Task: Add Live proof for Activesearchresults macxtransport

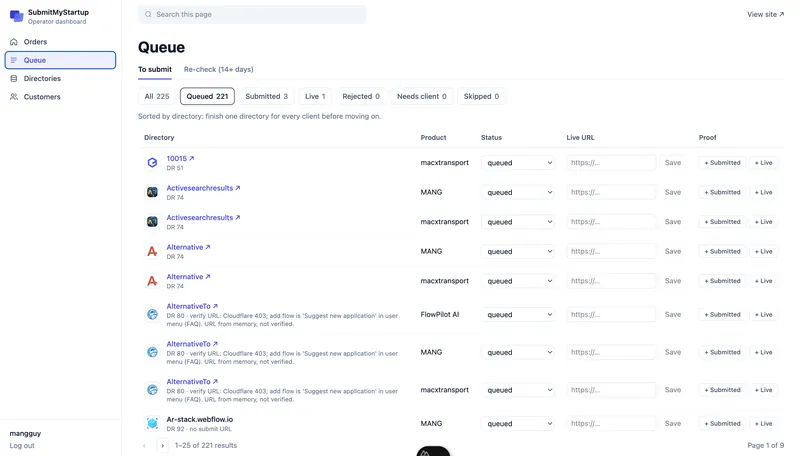Action: (763, 222)
